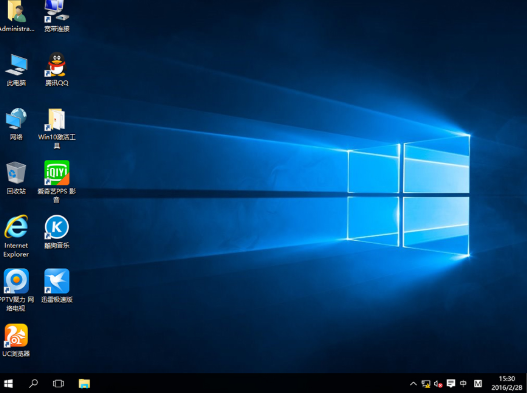Image resolution: width=527 pixels, height=393 pixels.
Task: Open the Action Center notifications icon
Action: pos(451,383)
